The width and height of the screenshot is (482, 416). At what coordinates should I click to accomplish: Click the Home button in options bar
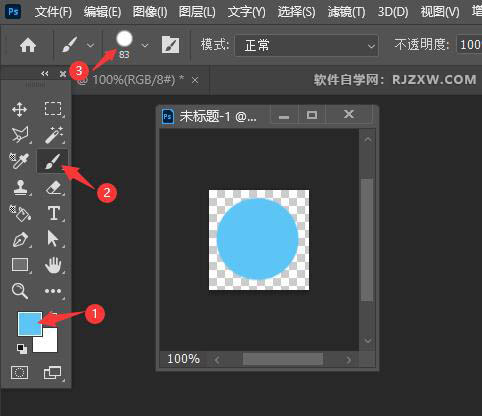(x=28, y=45)
